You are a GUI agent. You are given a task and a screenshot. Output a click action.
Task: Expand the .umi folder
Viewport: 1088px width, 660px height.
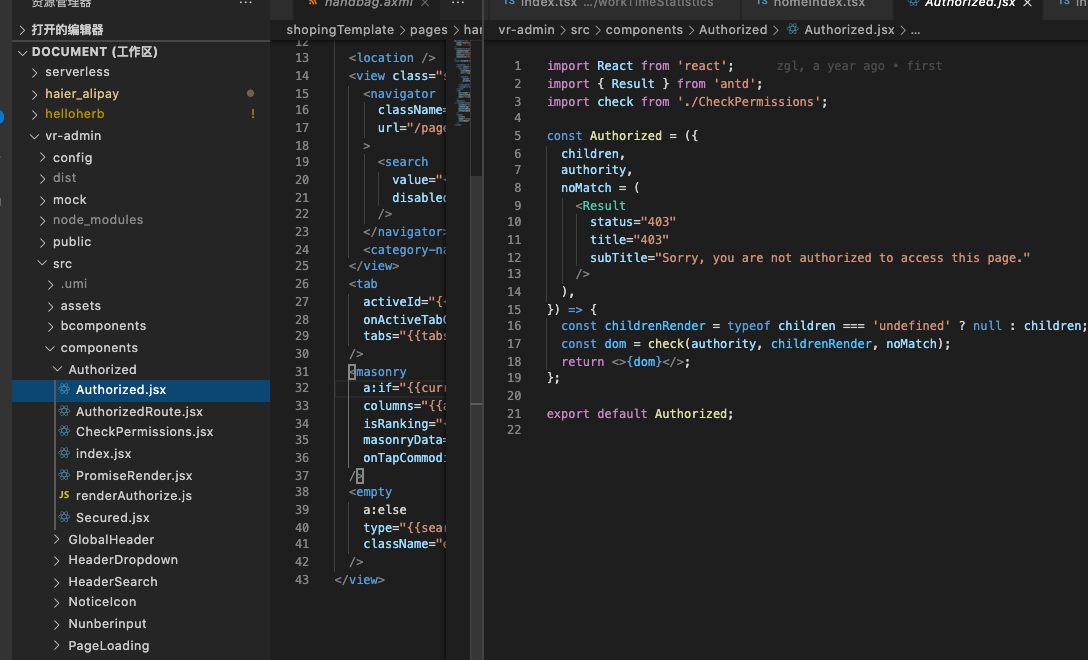point(50,284)
